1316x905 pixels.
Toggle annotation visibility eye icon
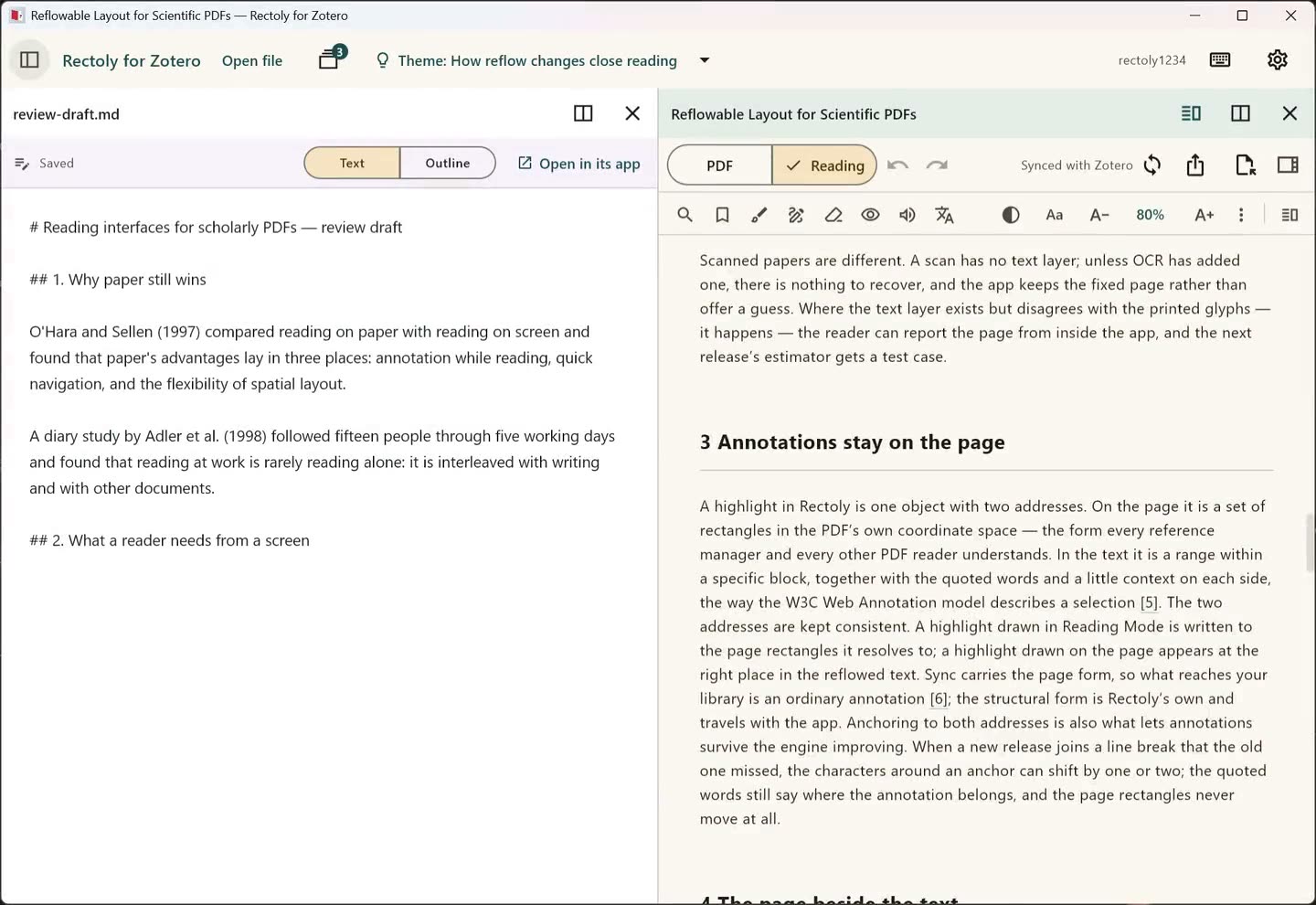tap(870, 215)
